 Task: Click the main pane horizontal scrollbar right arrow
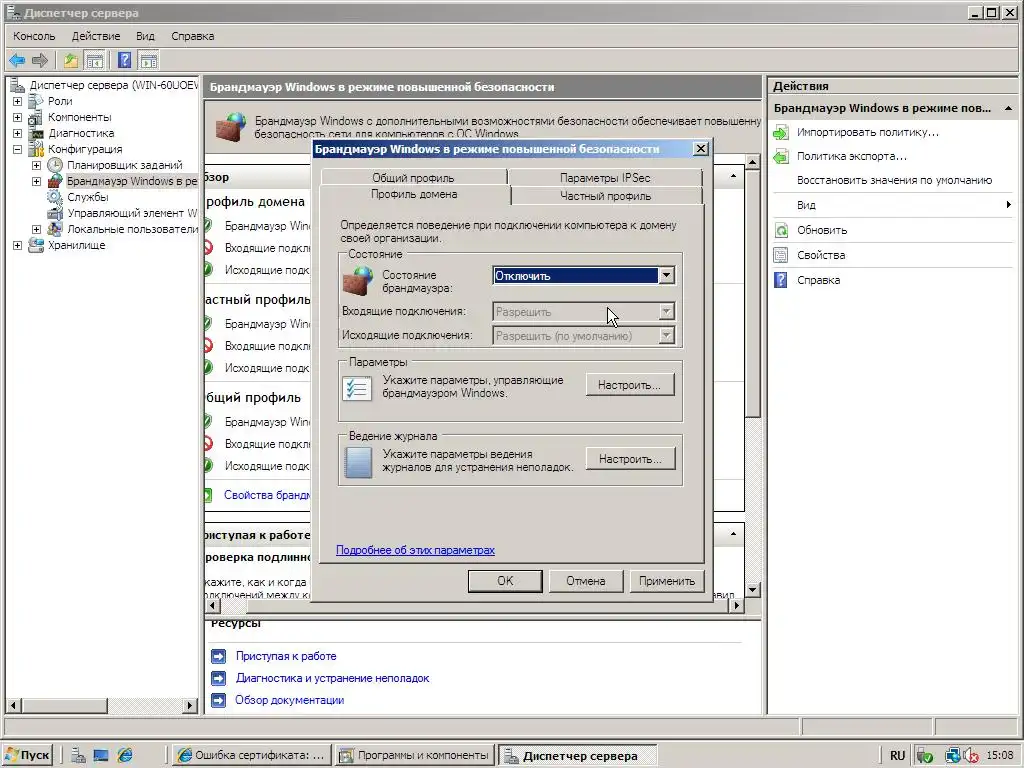tap(737, 606)
